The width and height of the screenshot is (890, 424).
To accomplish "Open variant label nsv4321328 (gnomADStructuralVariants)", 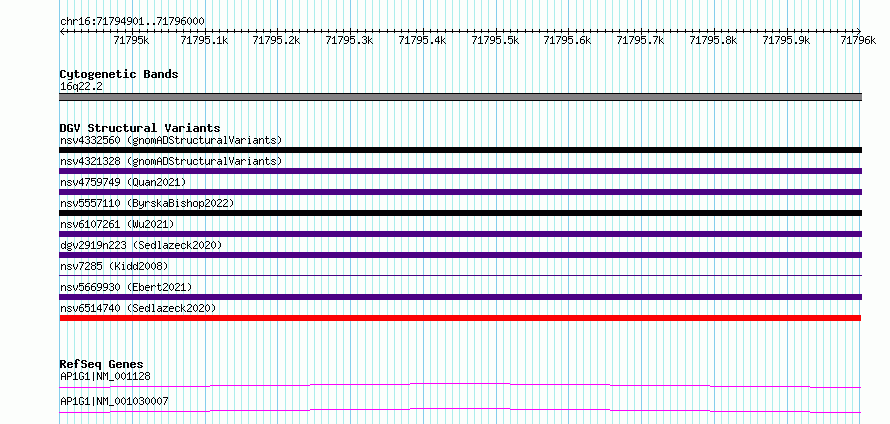I will click(x=171, y=161).
